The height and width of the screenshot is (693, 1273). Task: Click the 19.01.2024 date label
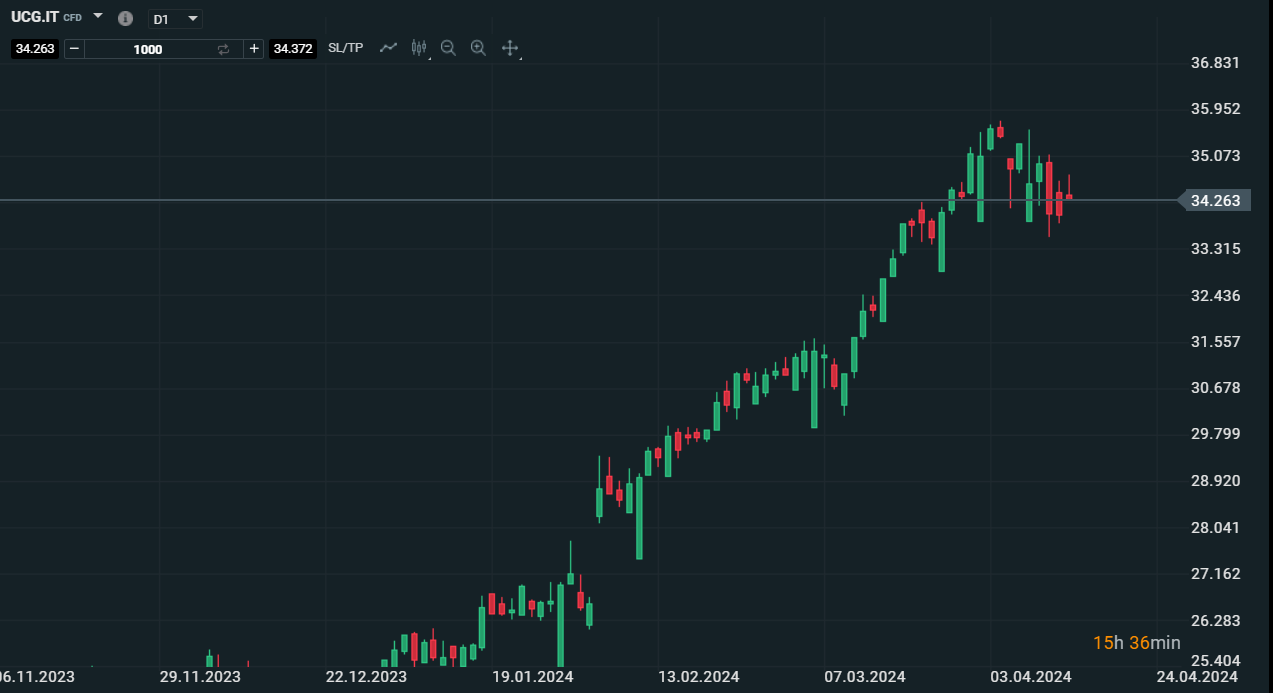[532, 677]
